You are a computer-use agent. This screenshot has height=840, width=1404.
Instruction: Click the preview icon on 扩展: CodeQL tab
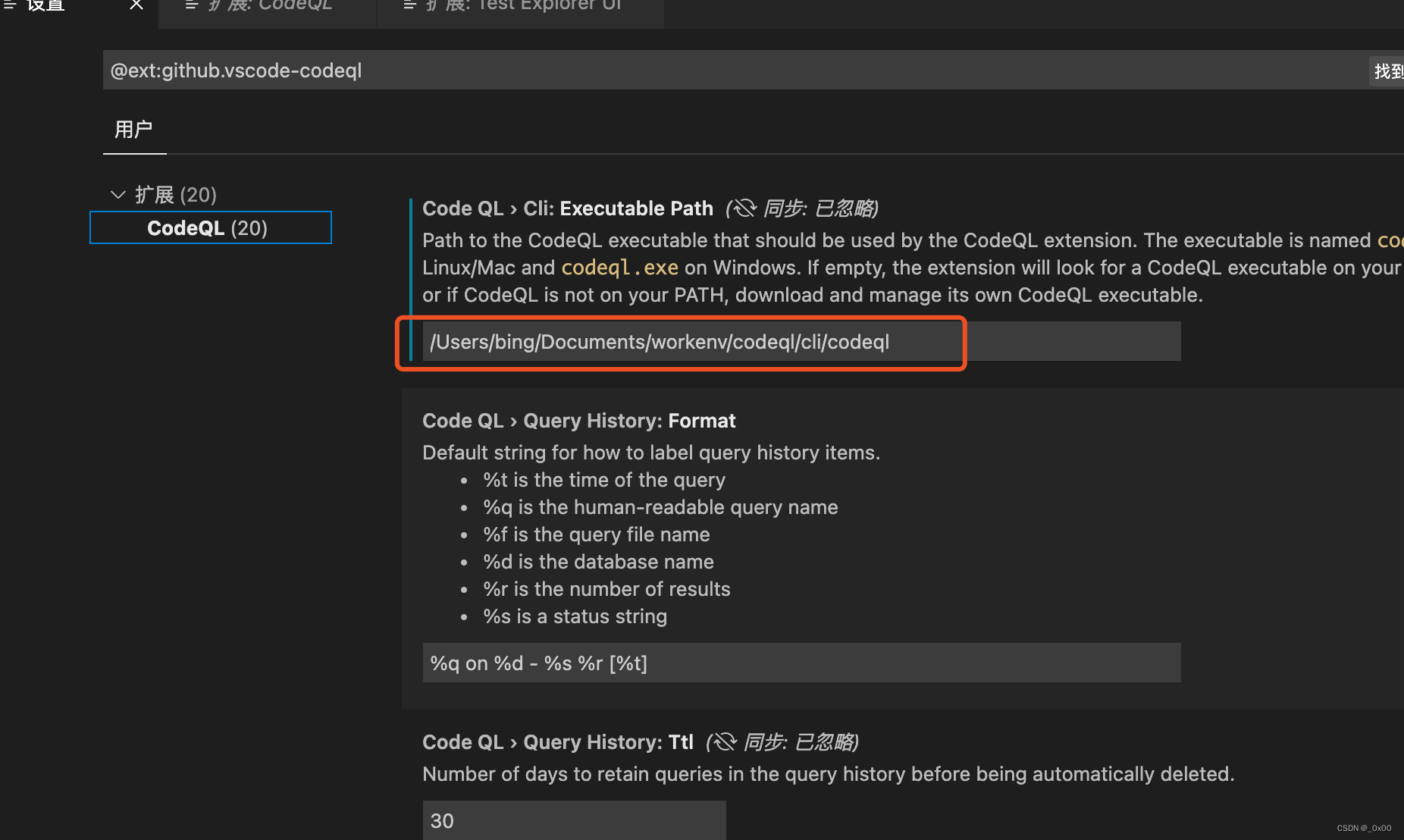click(192, 5)
